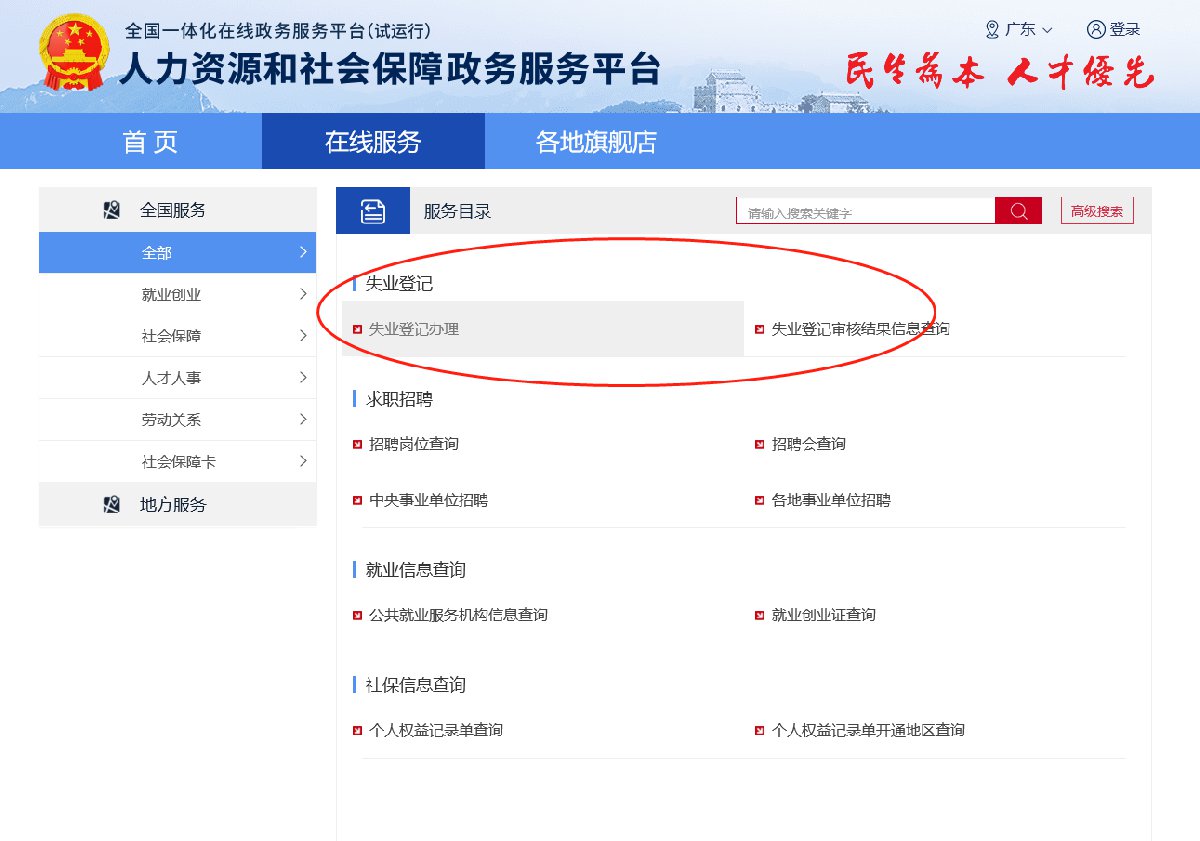Click the 全国服务 map icon
1200x841 pixels.
[112, 211]
